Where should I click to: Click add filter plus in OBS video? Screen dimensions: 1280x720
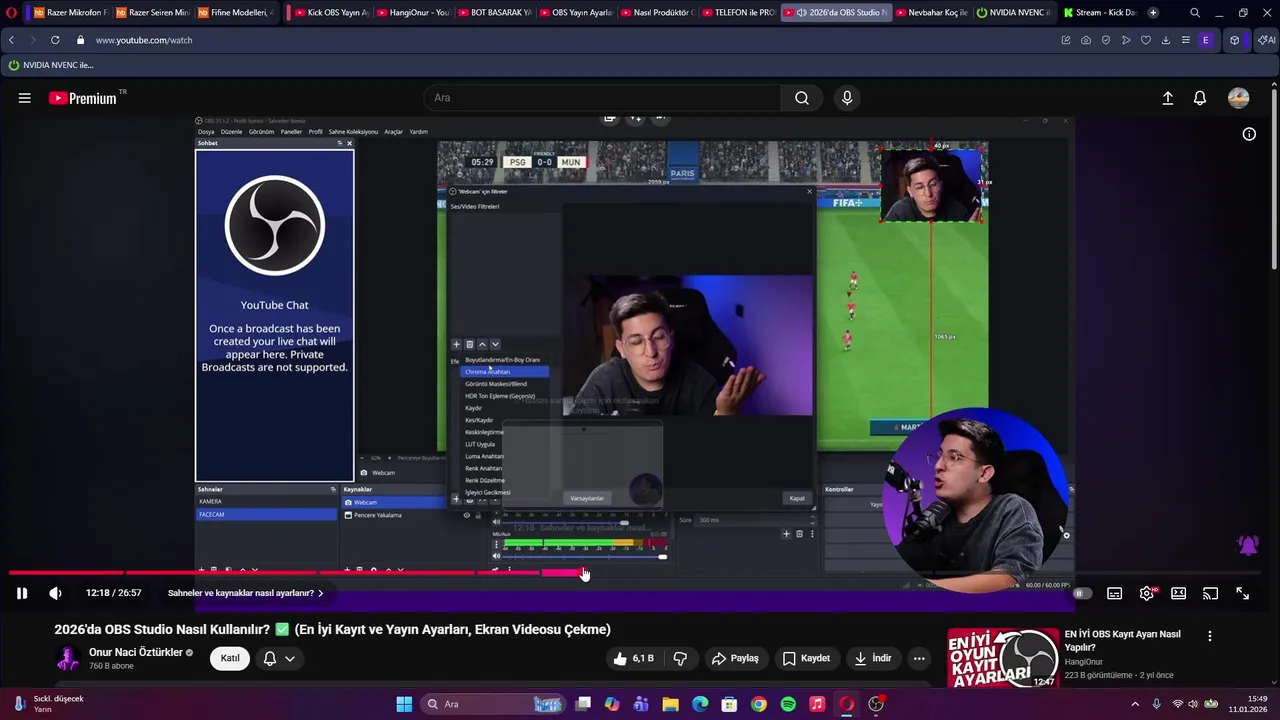click(457, 345)
